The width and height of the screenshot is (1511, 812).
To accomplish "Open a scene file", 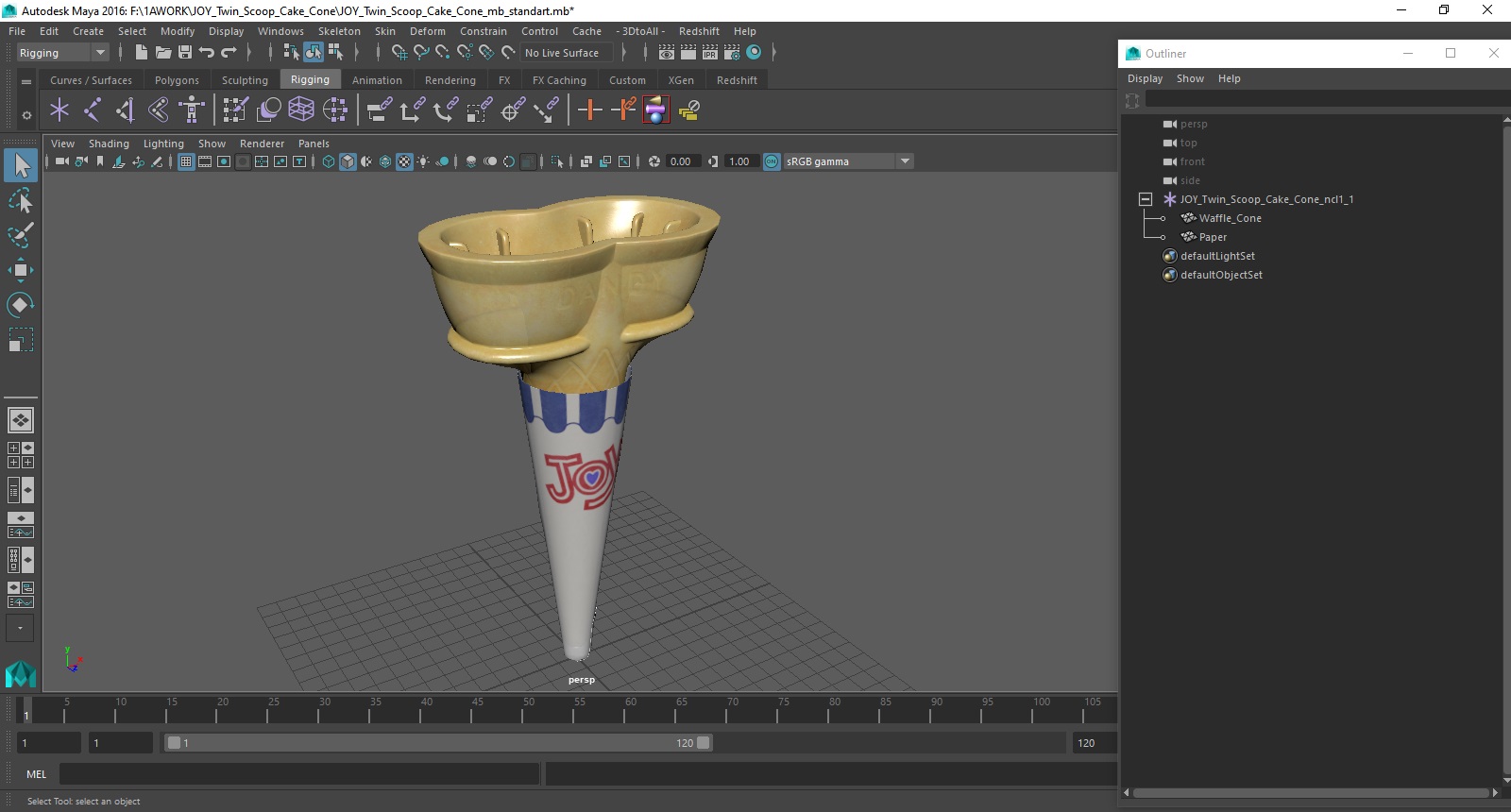I will (163, 53).
